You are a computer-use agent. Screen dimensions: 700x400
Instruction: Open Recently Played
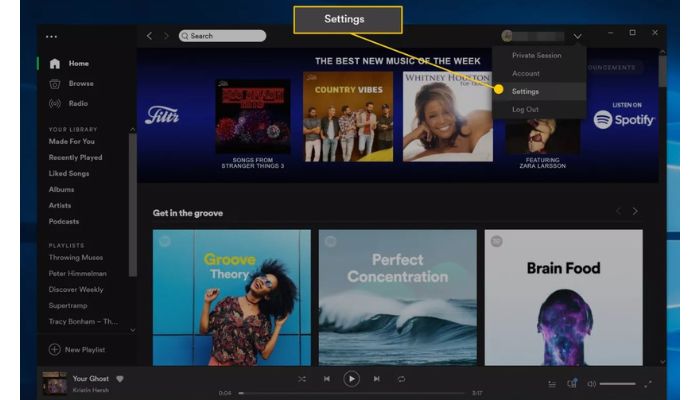(x=75, y=158)
